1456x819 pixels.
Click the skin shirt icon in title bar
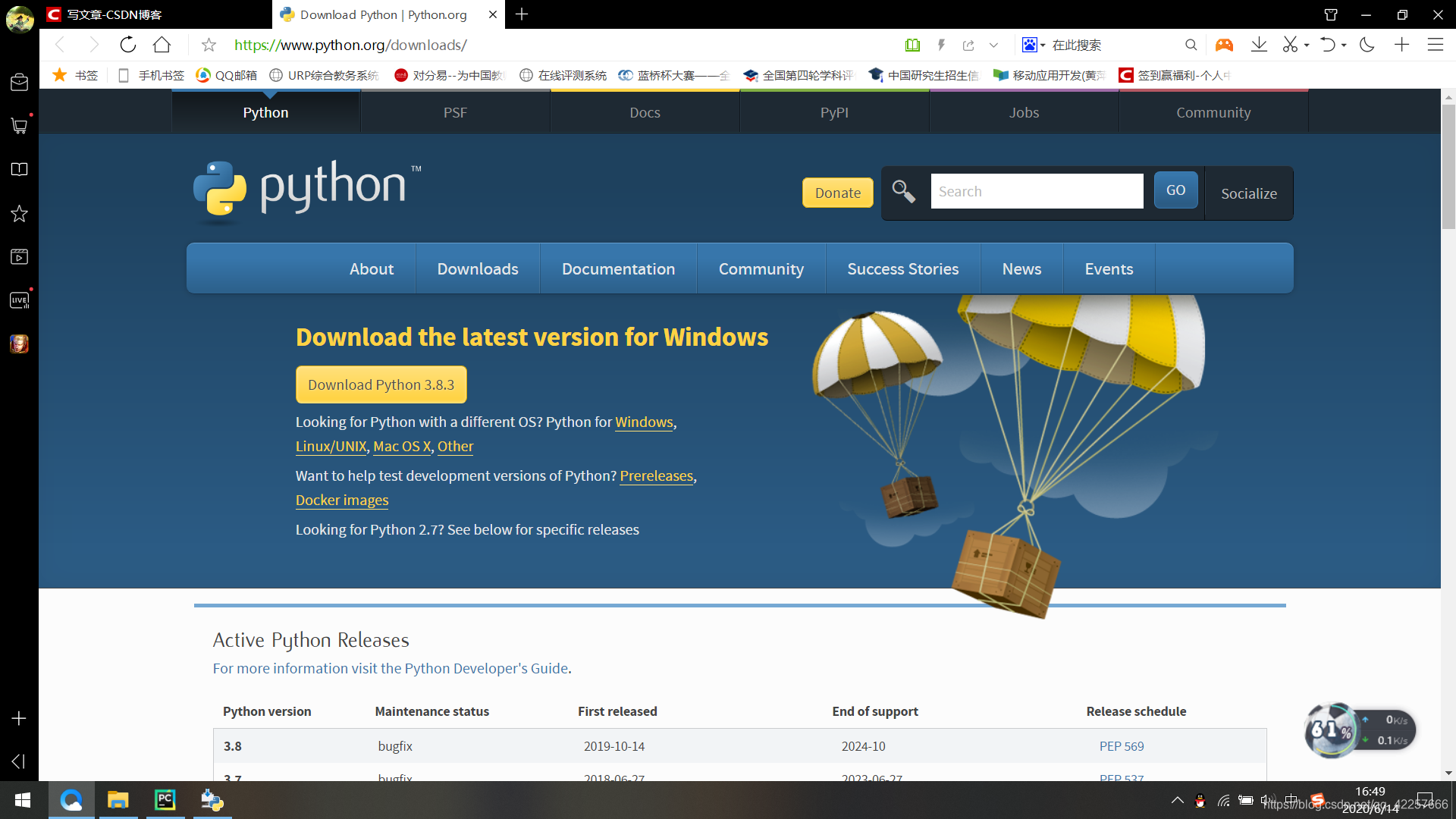tap(1331, 14)
